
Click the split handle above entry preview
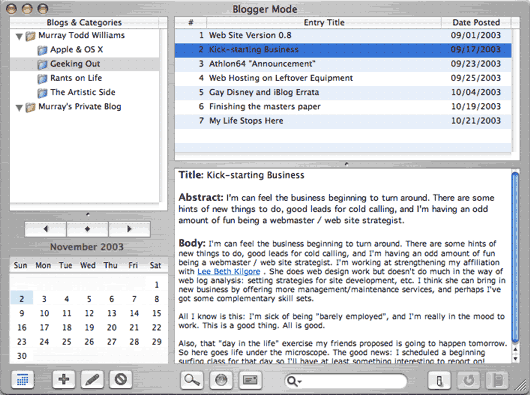click(x=346, y=164)
